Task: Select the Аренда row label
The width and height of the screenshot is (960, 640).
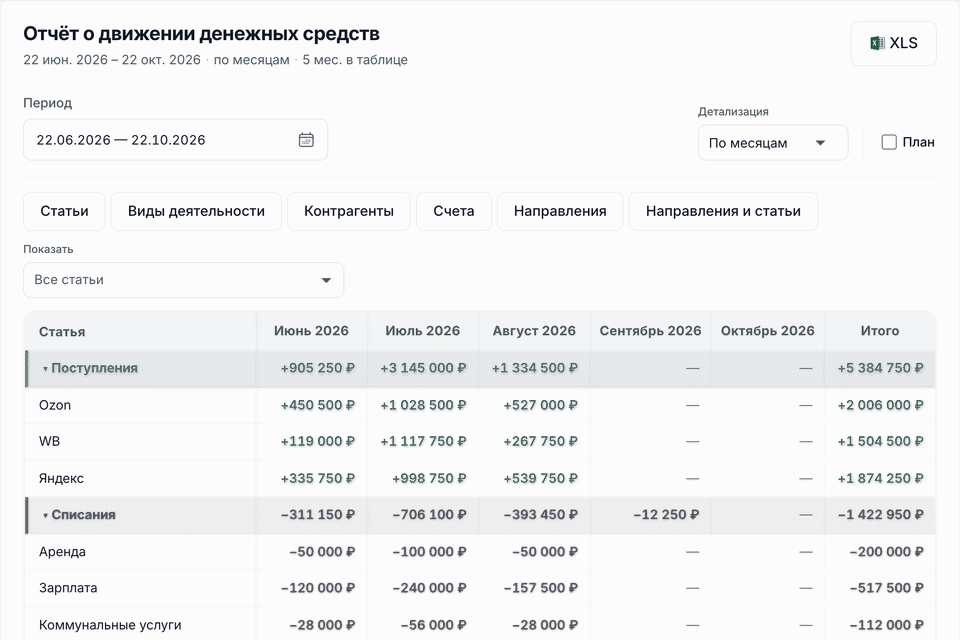Action: [62, 552]
